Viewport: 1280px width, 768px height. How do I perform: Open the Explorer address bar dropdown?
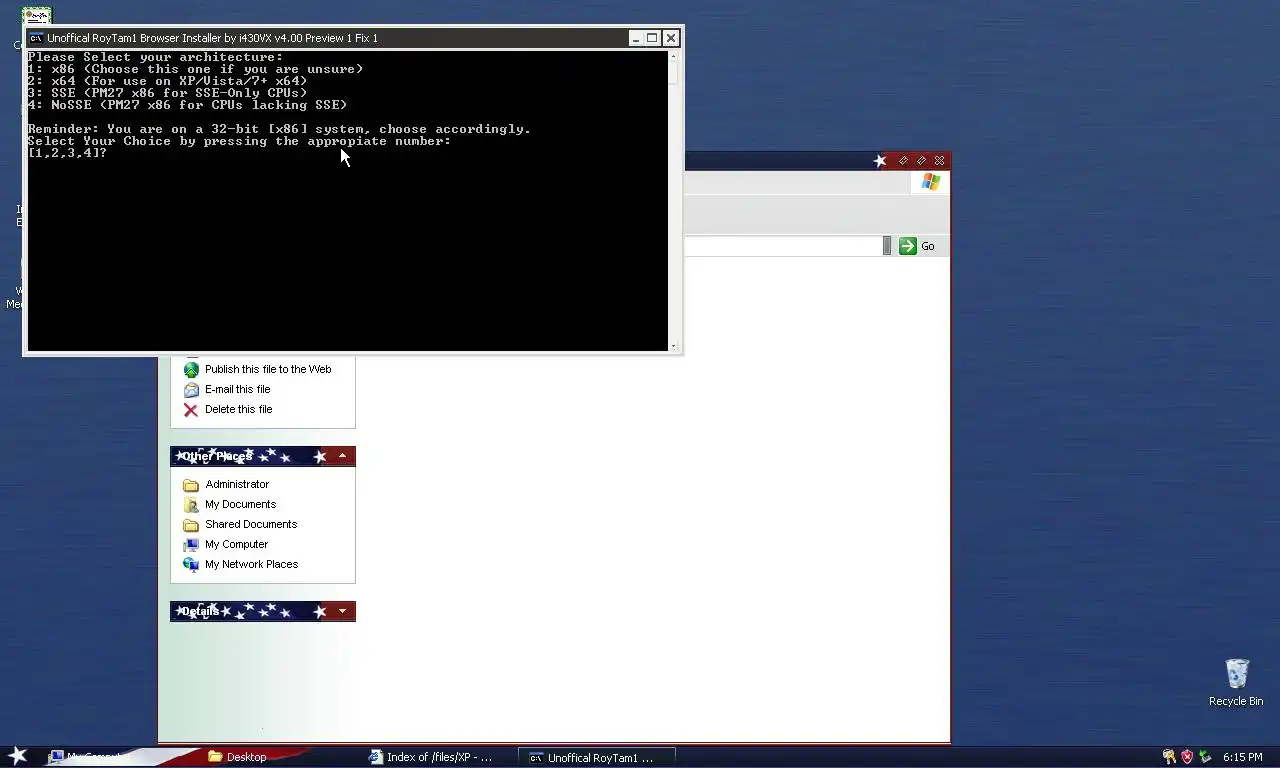coord(886,246)
